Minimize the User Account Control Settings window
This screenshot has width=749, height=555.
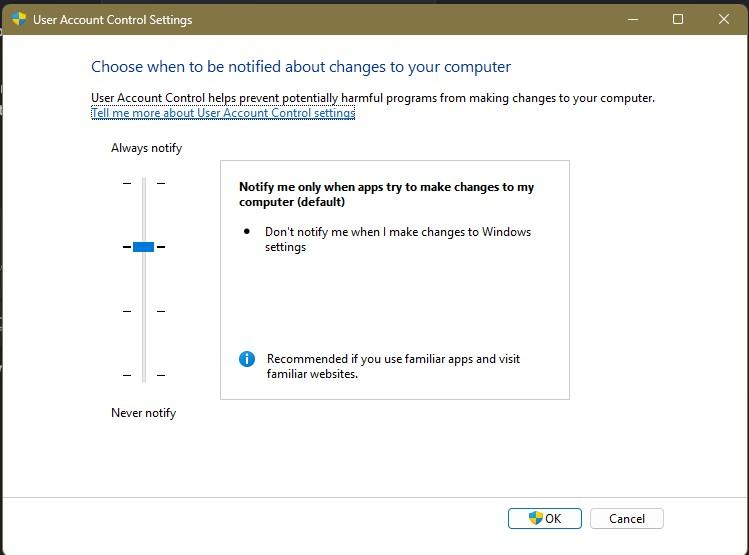(x=633, y=19)
